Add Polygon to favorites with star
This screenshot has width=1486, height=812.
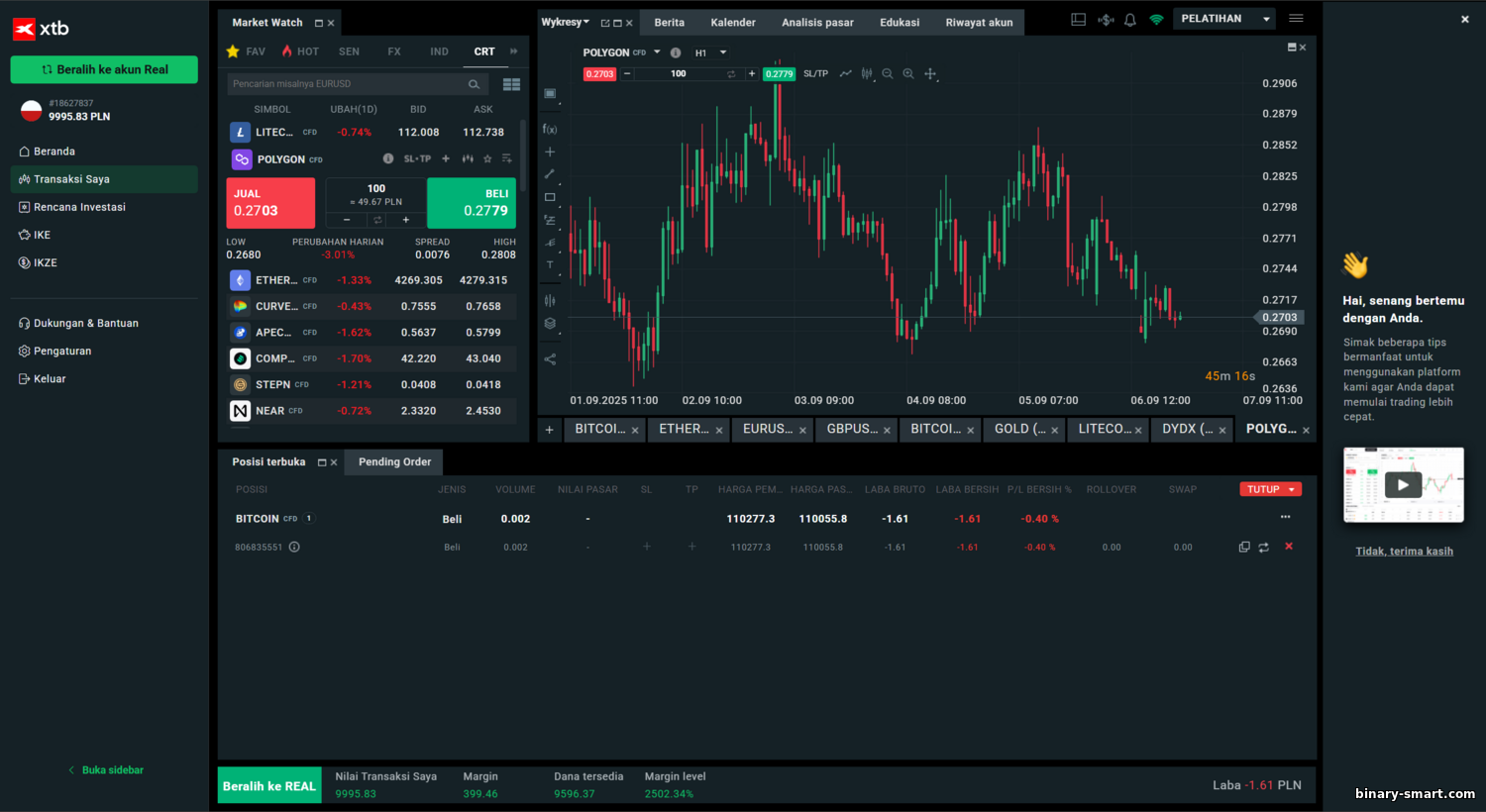pyautogui.click(x=486, y=158)
